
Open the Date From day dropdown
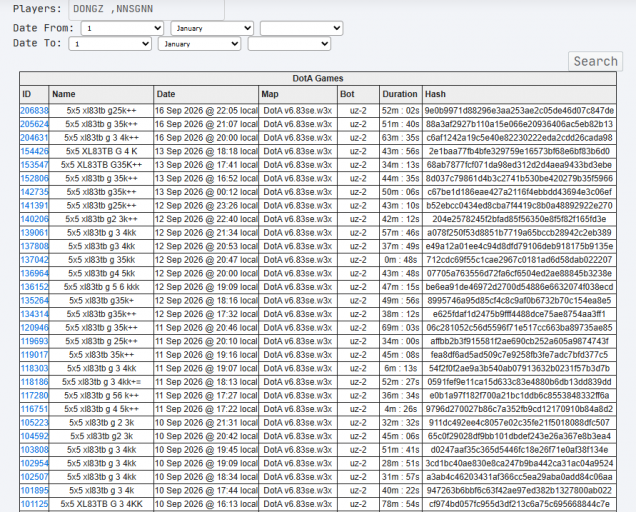[x=122, y=28]
